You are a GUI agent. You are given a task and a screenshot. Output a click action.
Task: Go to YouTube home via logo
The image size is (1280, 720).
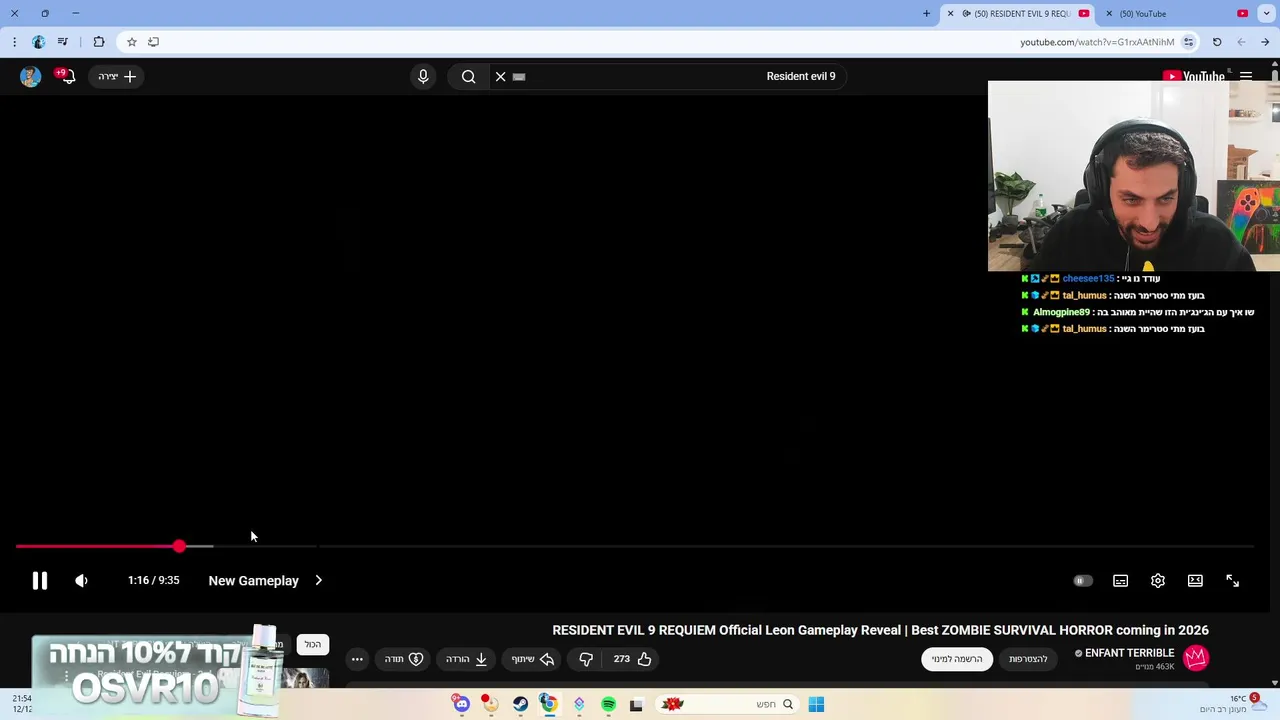1193,76
